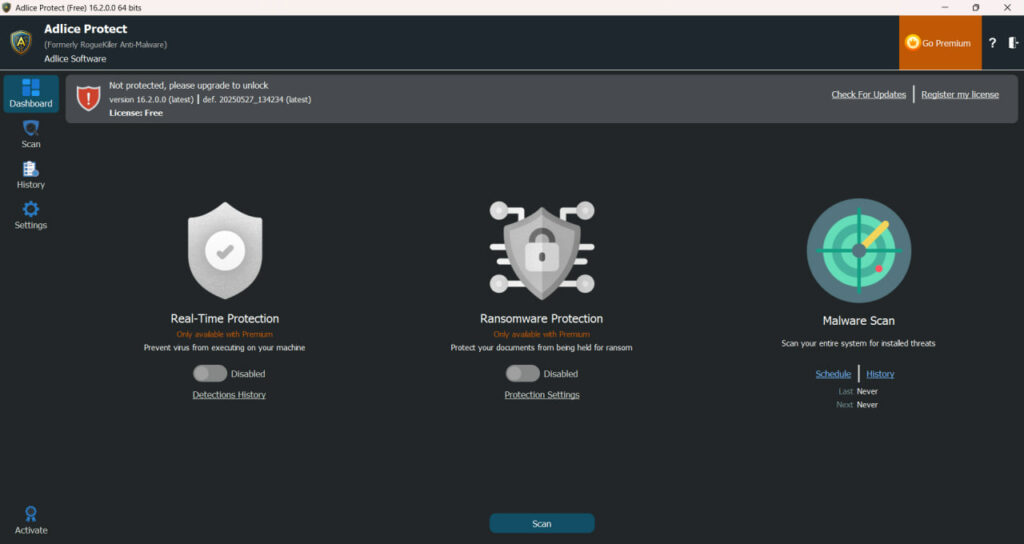The image size is (1024, 544).
Task: Click the Adlice Protect shield logo
Action: click(21, 42)
